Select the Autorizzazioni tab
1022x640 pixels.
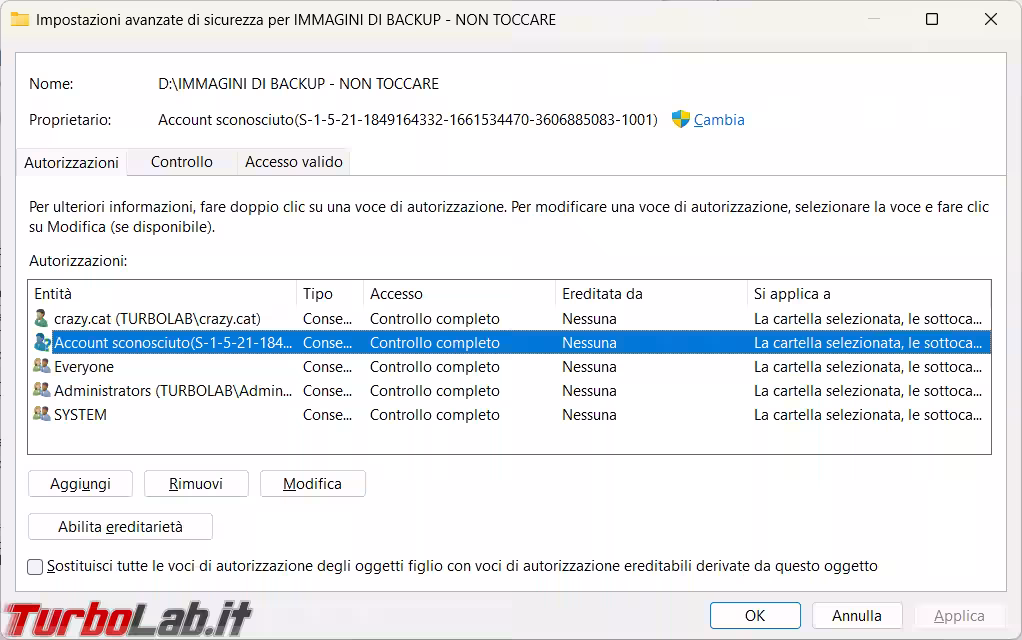click(71, 163)
